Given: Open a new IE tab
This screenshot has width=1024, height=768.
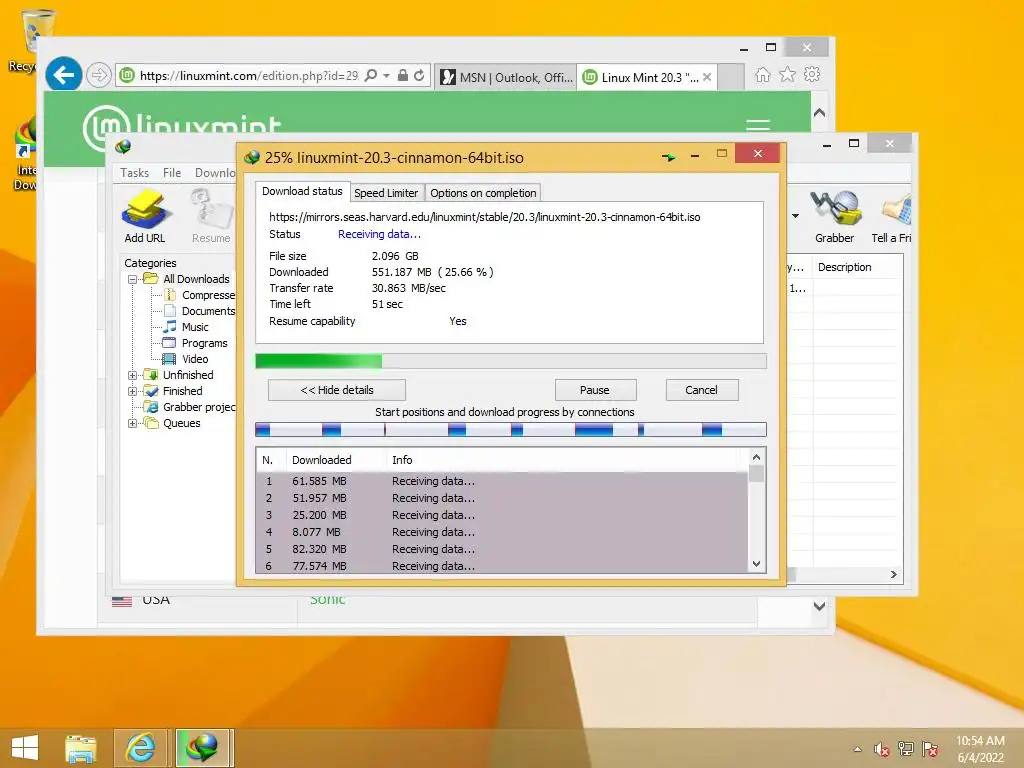Looking at the screenshot, I should click(x=731, y=77).
